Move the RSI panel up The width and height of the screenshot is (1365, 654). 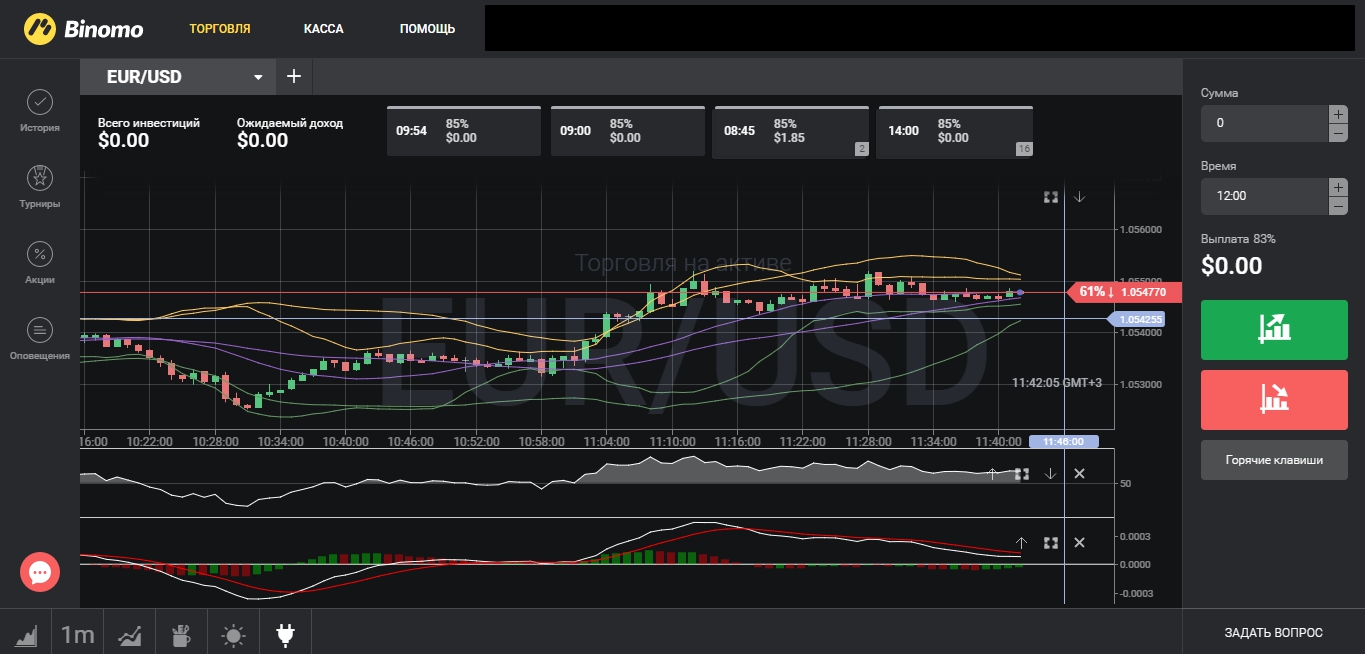992,473
